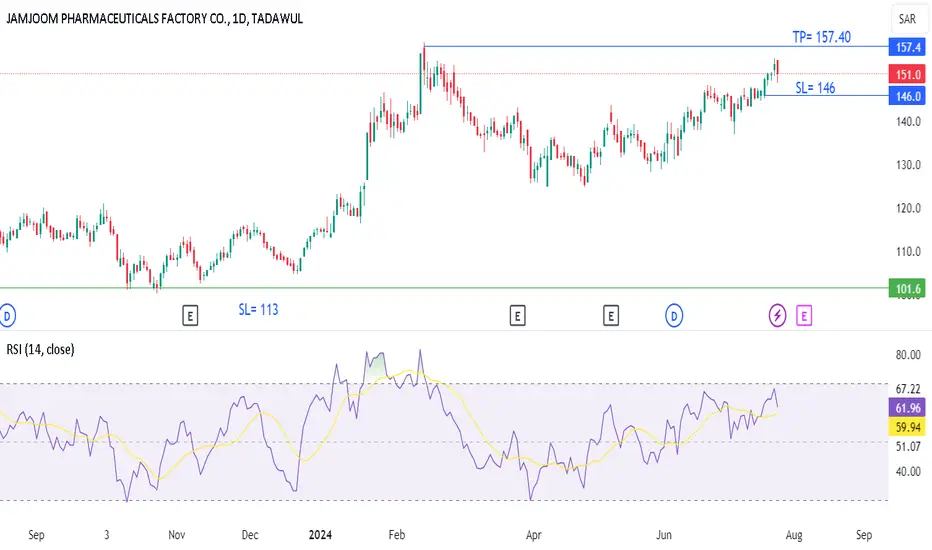
Task: Click the Sep label at time axis start
Action: click(36, 535)
